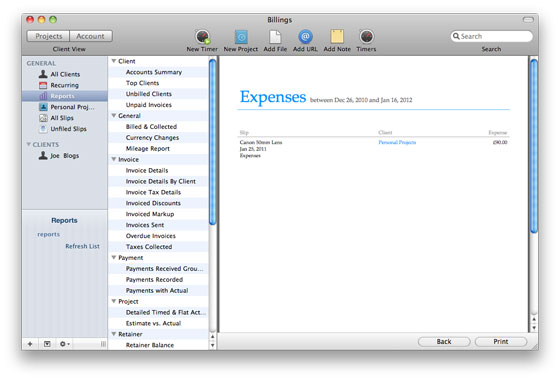This screenshot has width=560, height=380.
Task: Open the Personal Projects client link
Action: click(397, 142)
